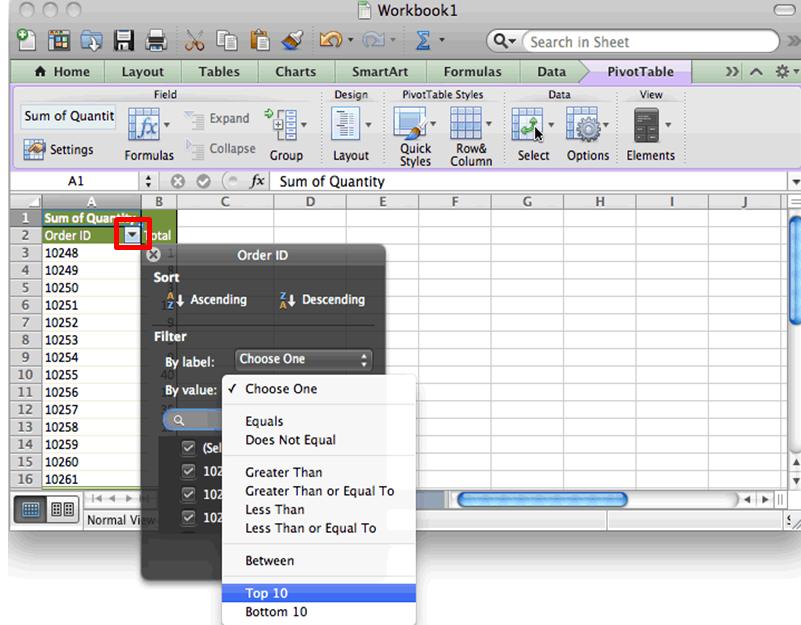Open the View Elements tool

click(646, 125)
